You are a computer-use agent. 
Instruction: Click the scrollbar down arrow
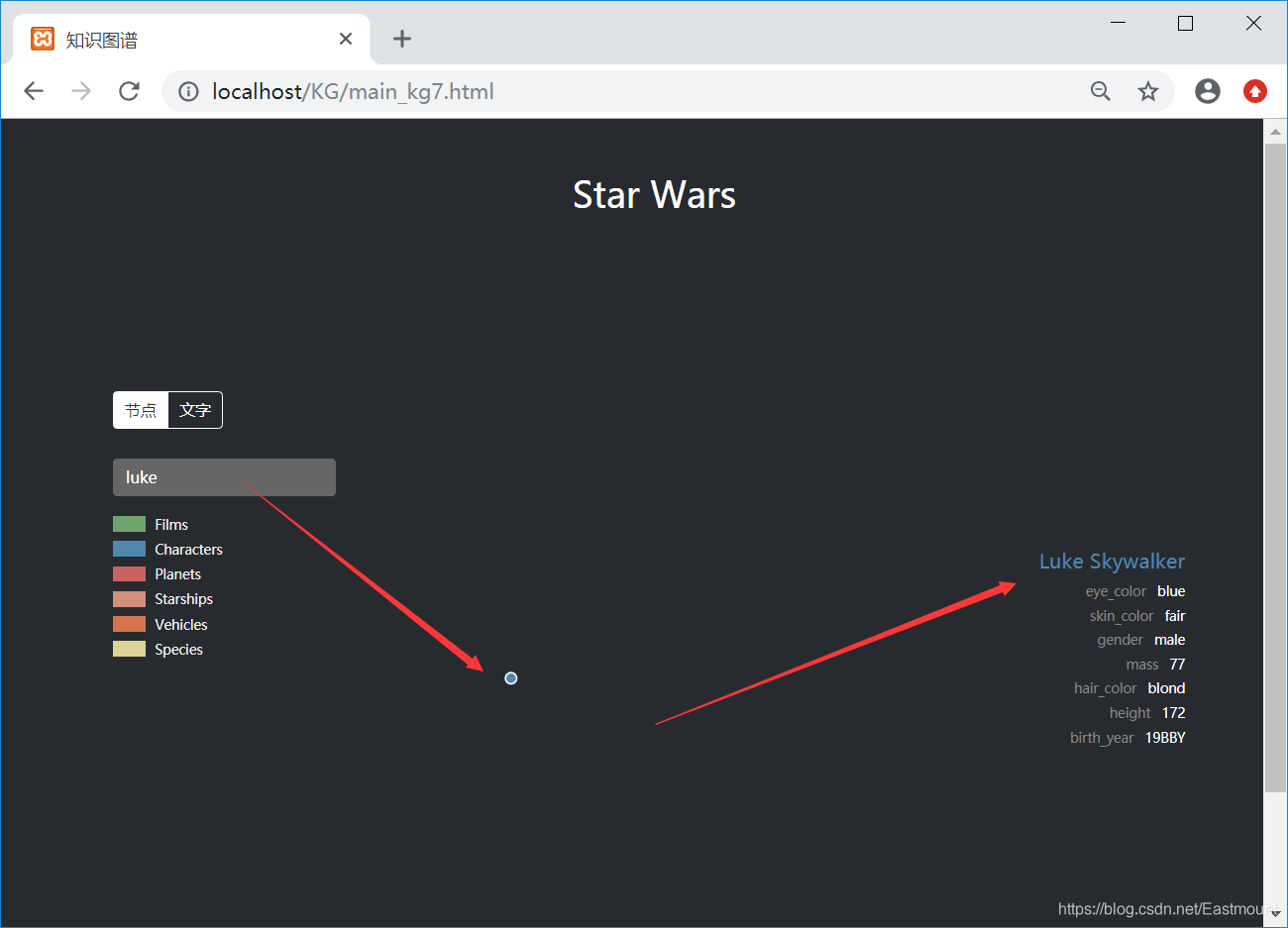tap(1275, 914)
